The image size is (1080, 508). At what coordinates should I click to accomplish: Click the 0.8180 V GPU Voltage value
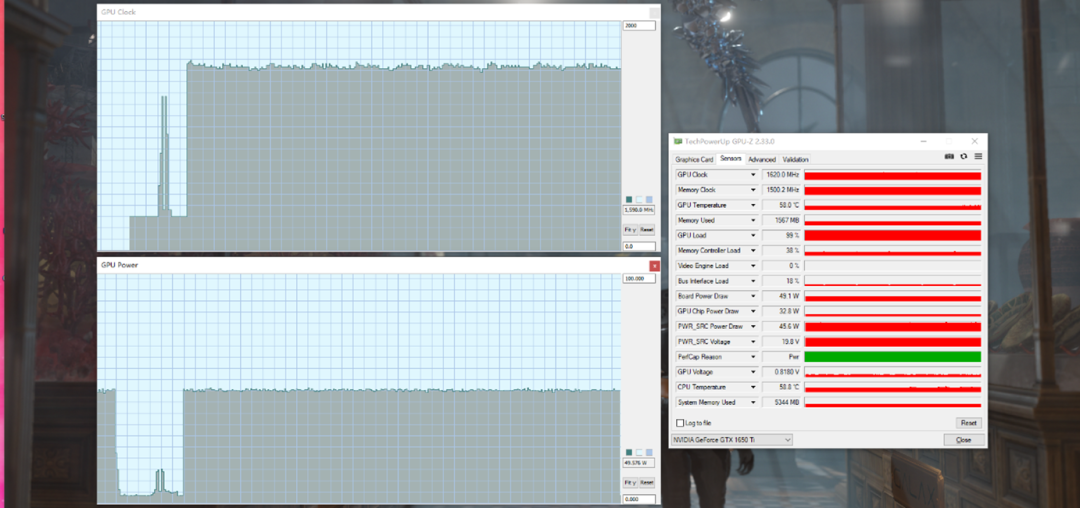(782, 372)
